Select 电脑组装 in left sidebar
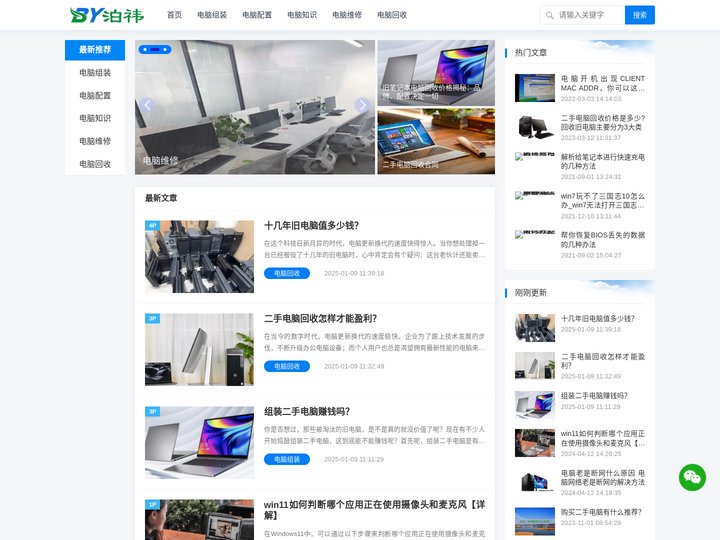 (95, 73)
